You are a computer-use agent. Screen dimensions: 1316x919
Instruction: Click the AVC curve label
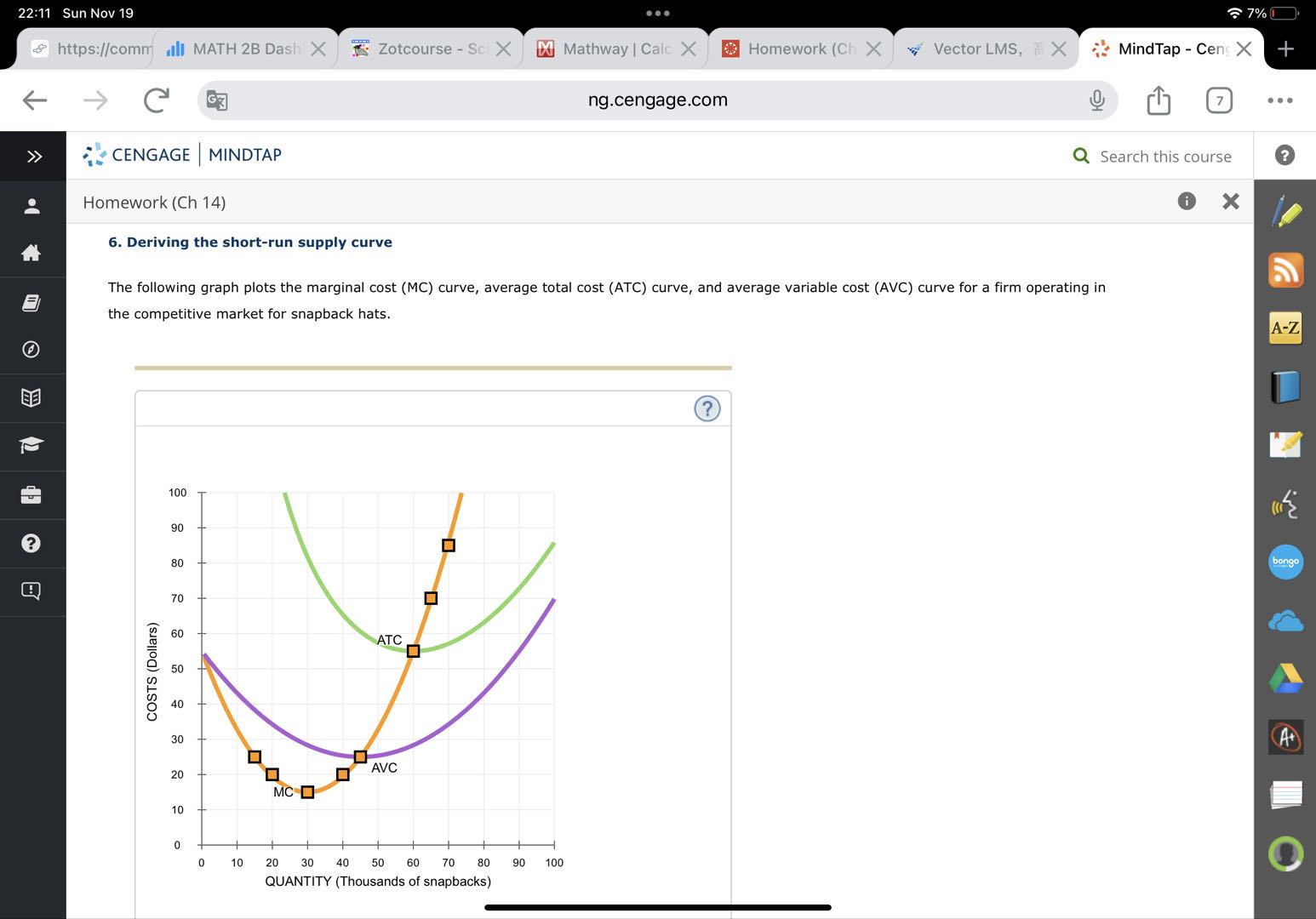point(384,768)
